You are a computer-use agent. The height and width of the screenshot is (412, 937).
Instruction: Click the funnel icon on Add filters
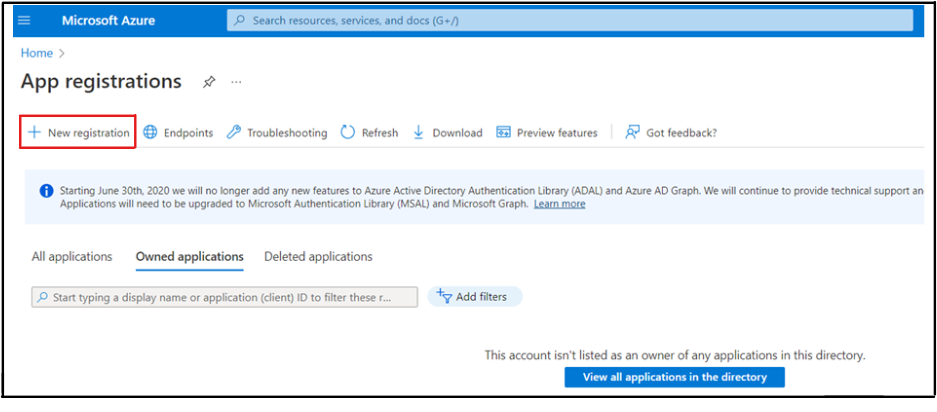click(443, 296)
